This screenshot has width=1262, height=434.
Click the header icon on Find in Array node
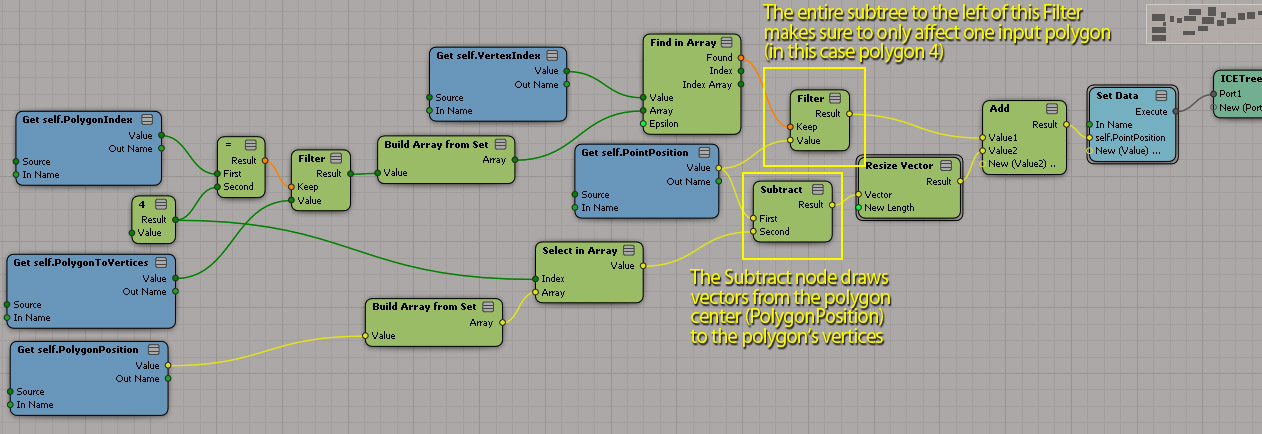coord(726,42)
